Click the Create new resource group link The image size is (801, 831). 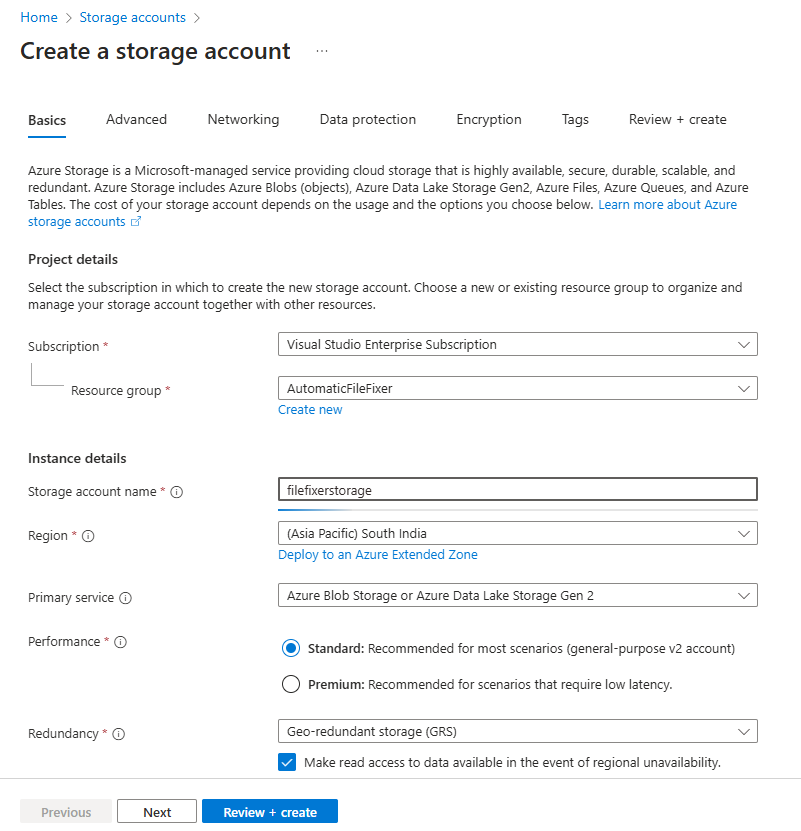(x=310, y=410)
